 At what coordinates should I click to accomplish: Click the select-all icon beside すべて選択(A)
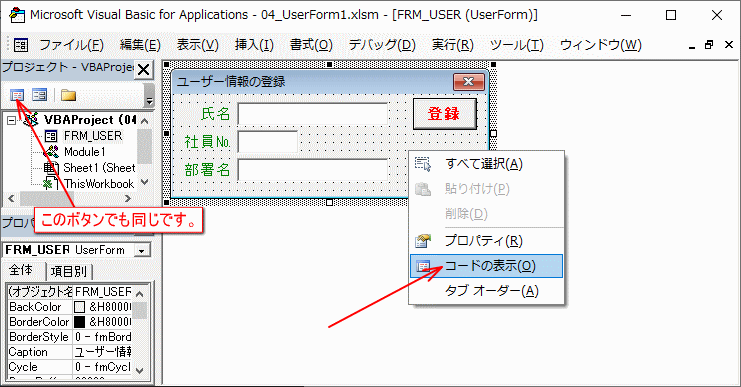coord(423,164)
